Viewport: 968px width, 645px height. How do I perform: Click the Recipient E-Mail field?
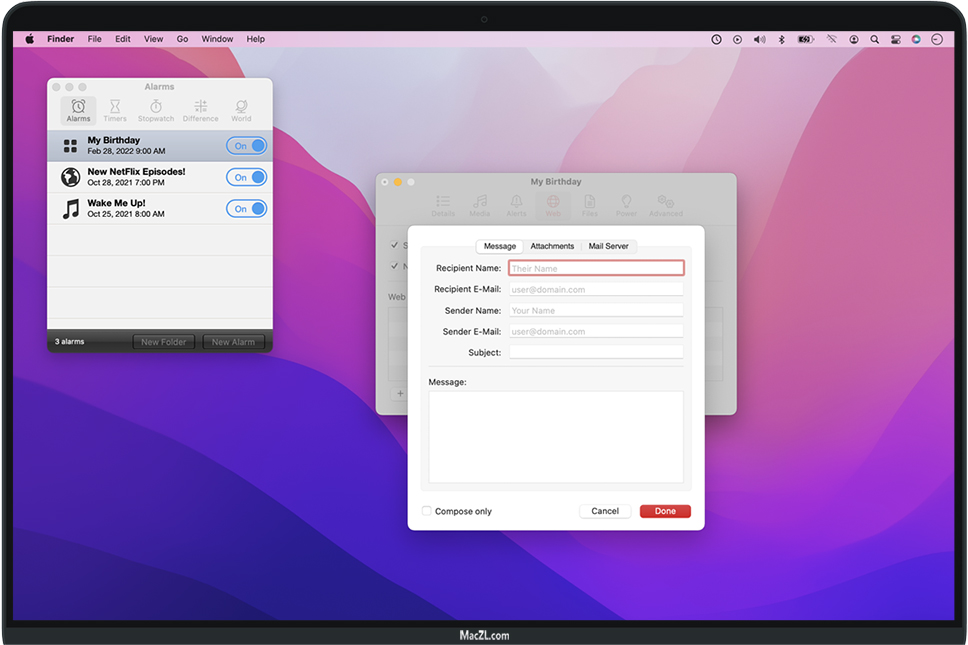596,289
